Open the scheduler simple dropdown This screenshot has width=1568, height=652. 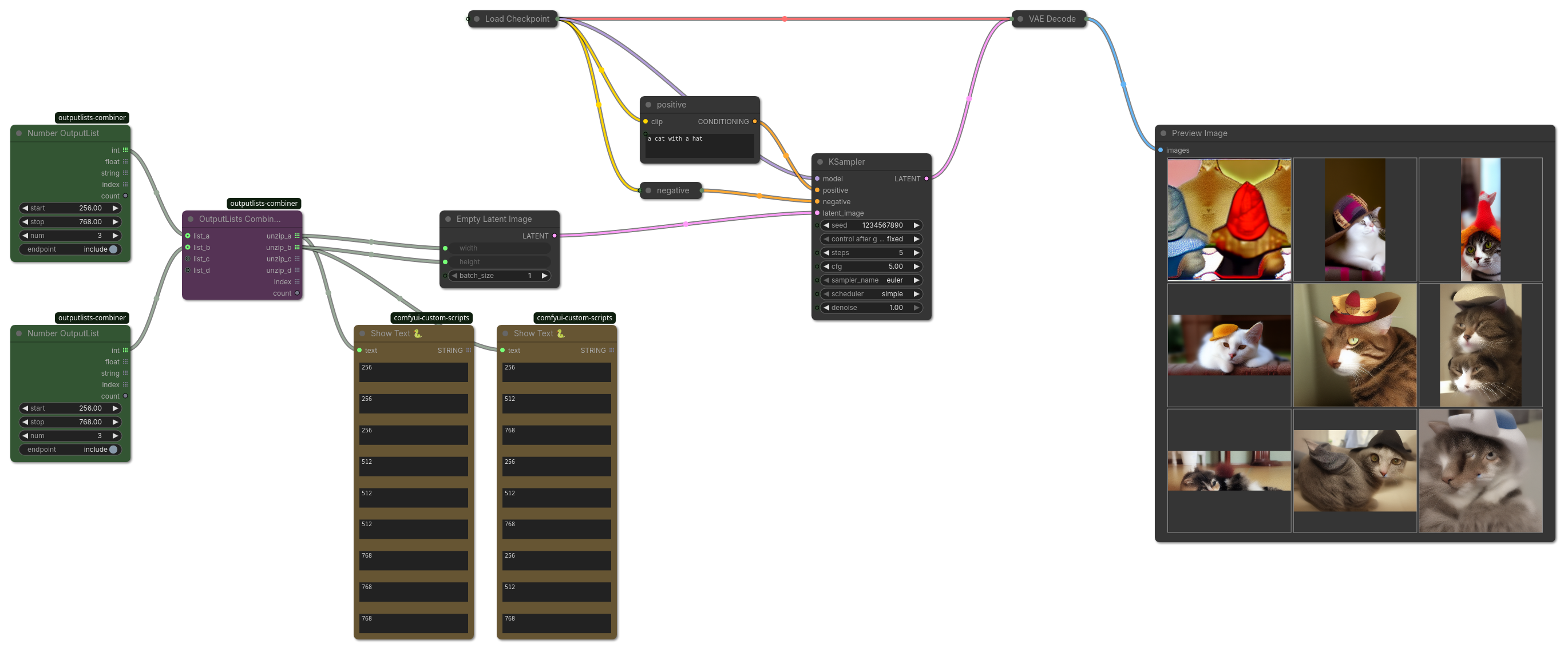click(x=871, y=294)
